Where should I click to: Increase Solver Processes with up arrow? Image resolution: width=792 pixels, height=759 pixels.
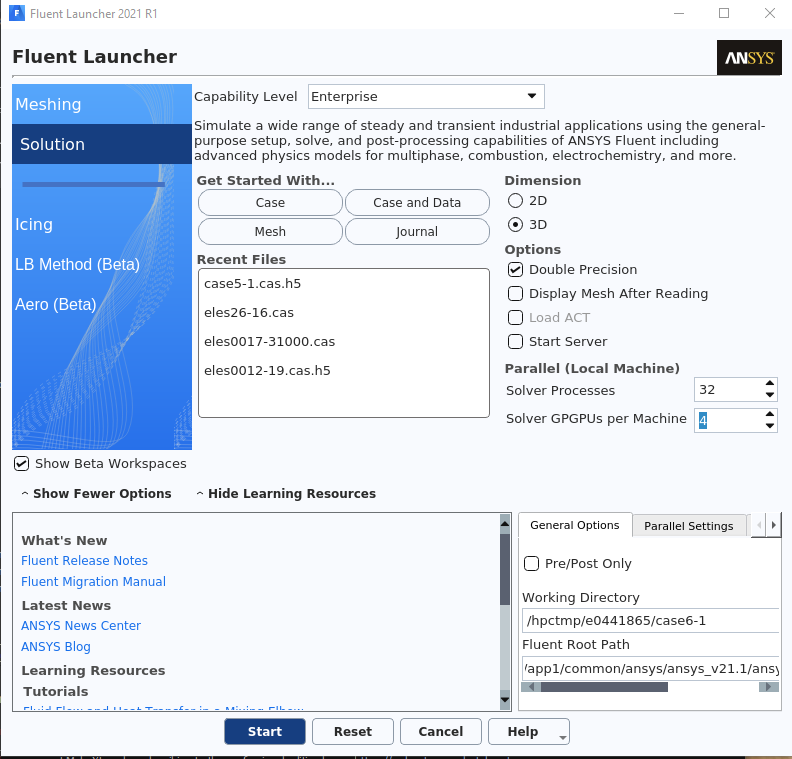pyautogui.click(x=769, y=384)
